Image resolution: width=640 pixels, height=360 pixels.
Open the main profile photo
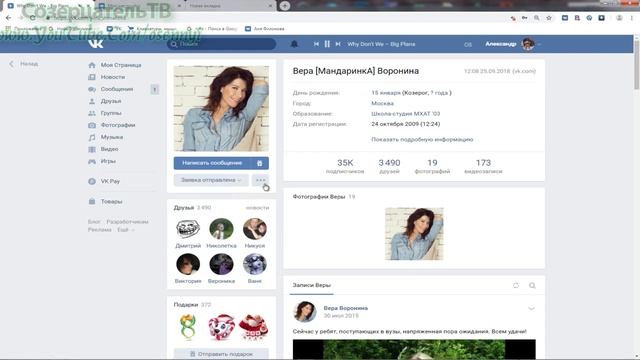point(221,109)
